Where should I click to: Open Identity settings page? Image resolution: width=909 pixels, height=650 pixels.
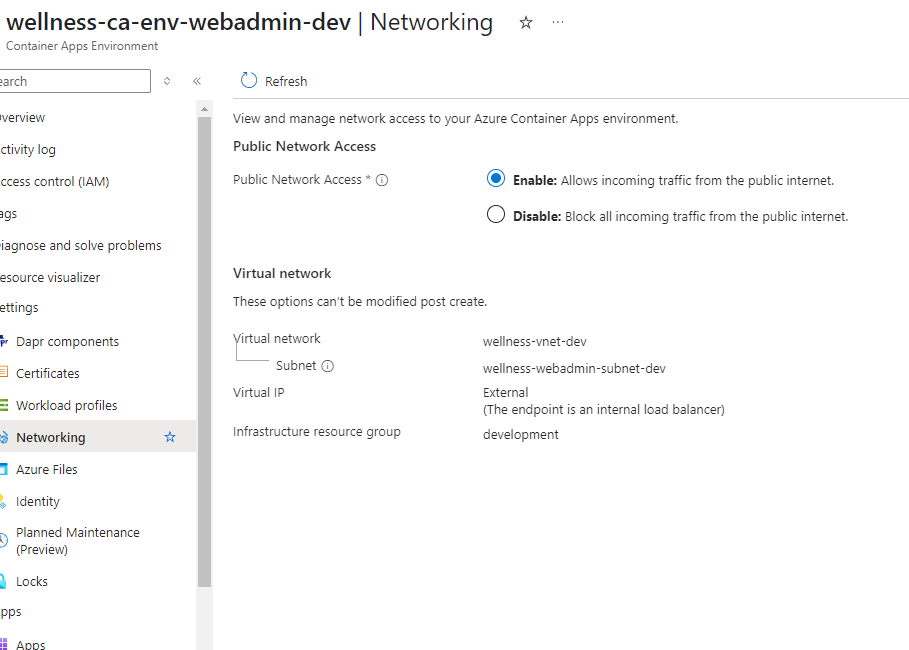38,502
